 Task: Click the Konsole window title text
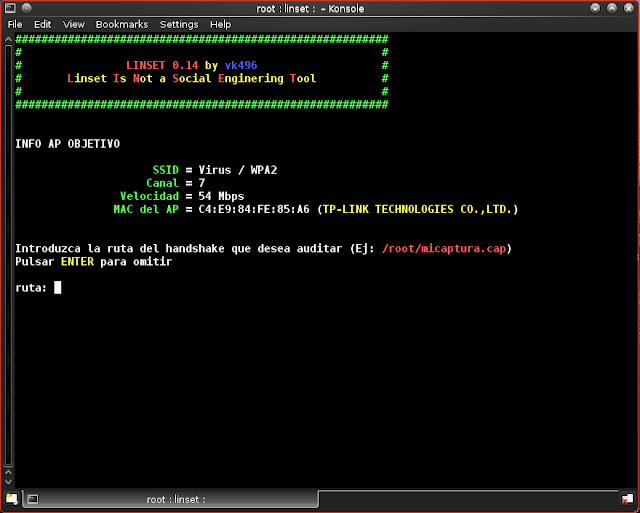321,8
